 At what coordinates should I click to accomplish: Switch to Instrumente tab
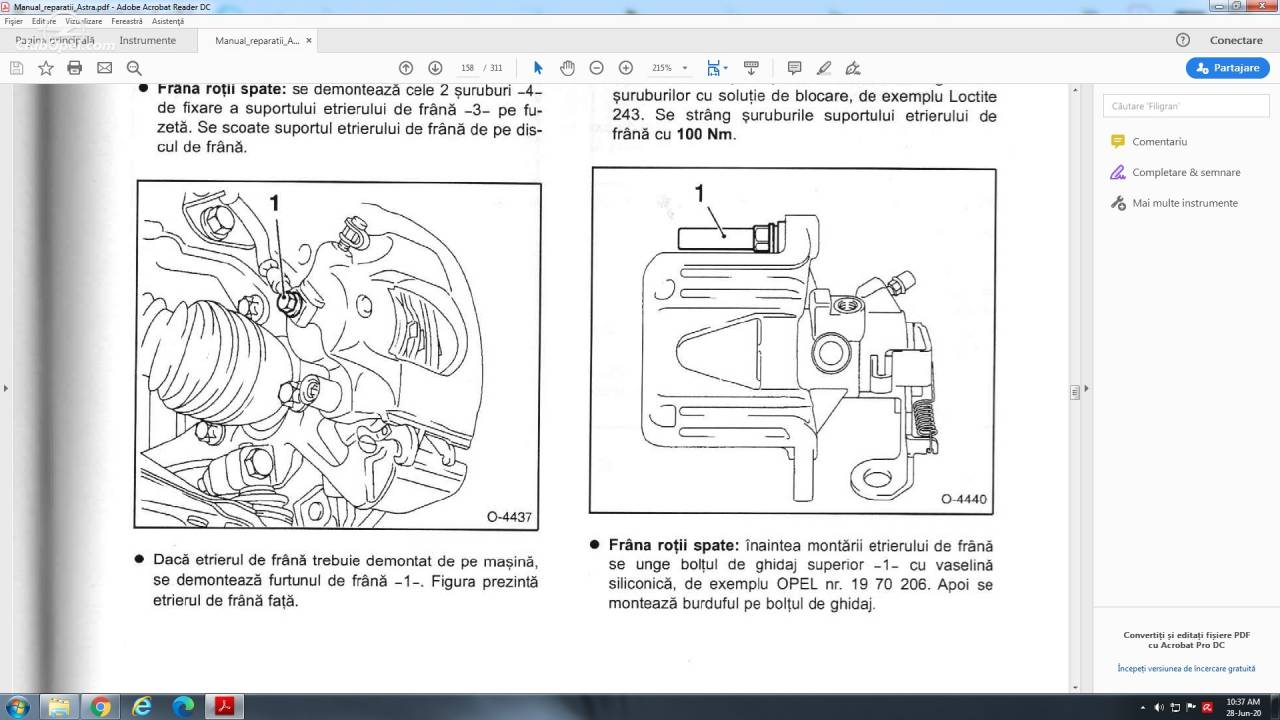pos(147,40)
